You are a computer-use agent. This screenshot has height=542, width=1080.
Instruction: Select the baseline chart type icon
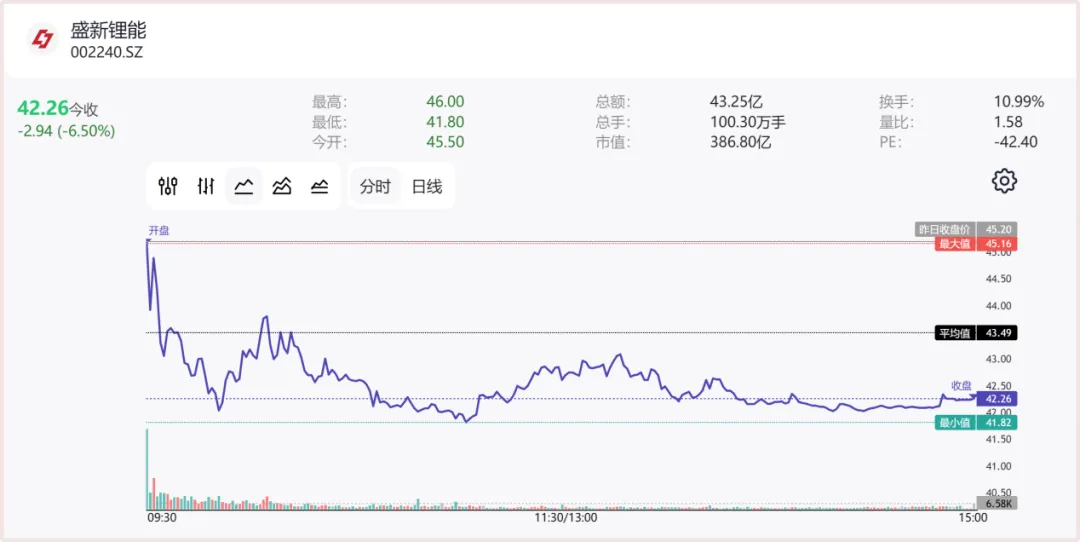pos(319,186)
